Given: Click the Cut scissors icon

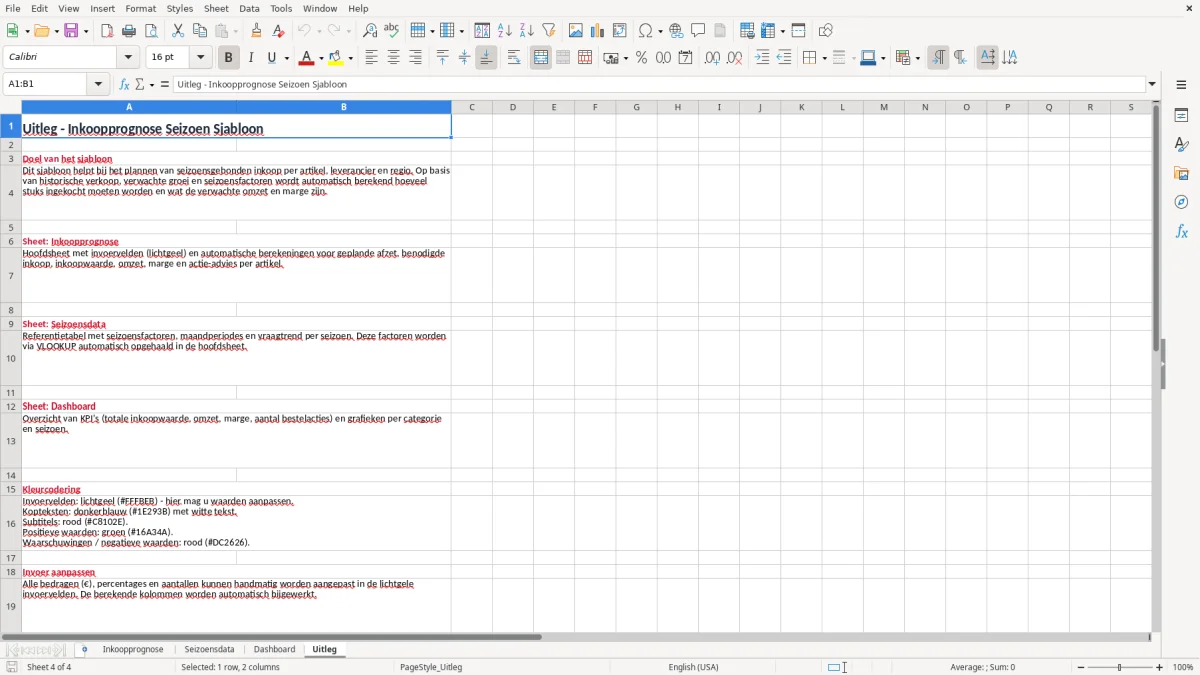Looking at the screenshot, I should tap(178, 31).
